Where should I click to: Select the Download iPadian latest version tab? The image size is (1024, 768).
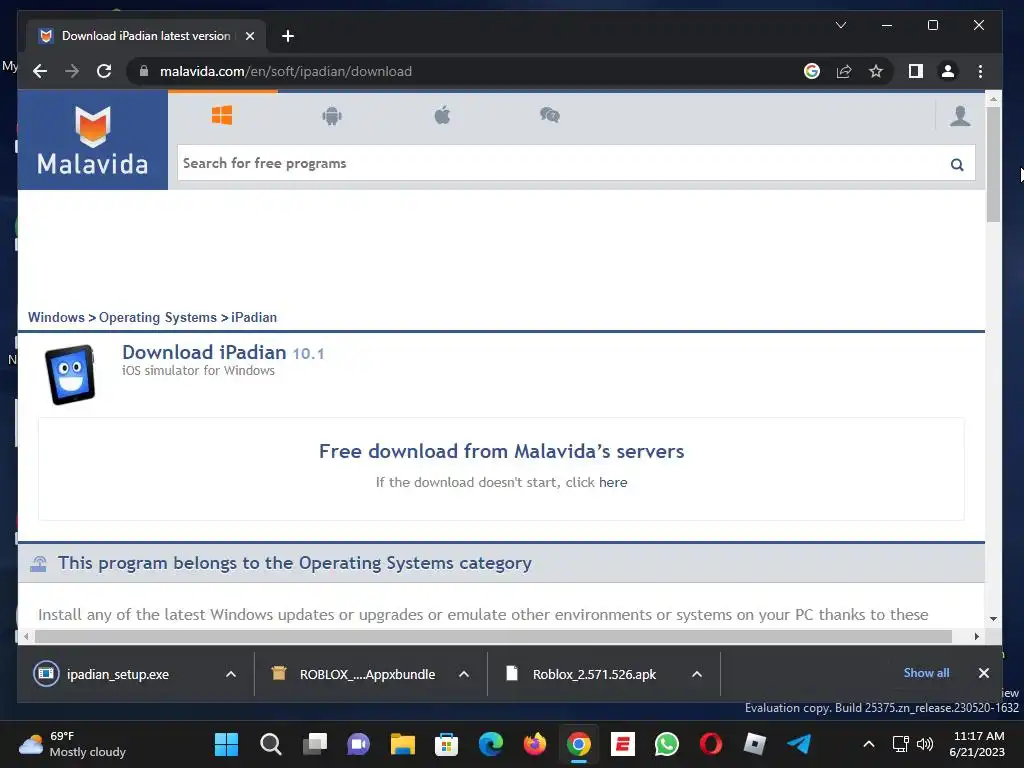point(146,36)
